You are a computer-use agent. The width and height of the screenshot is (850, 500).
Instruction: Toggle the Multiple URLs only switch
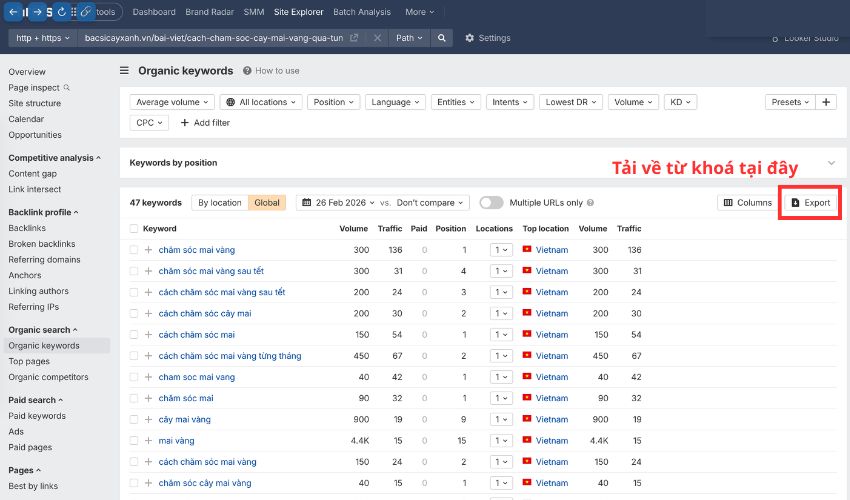pos(491,203)
